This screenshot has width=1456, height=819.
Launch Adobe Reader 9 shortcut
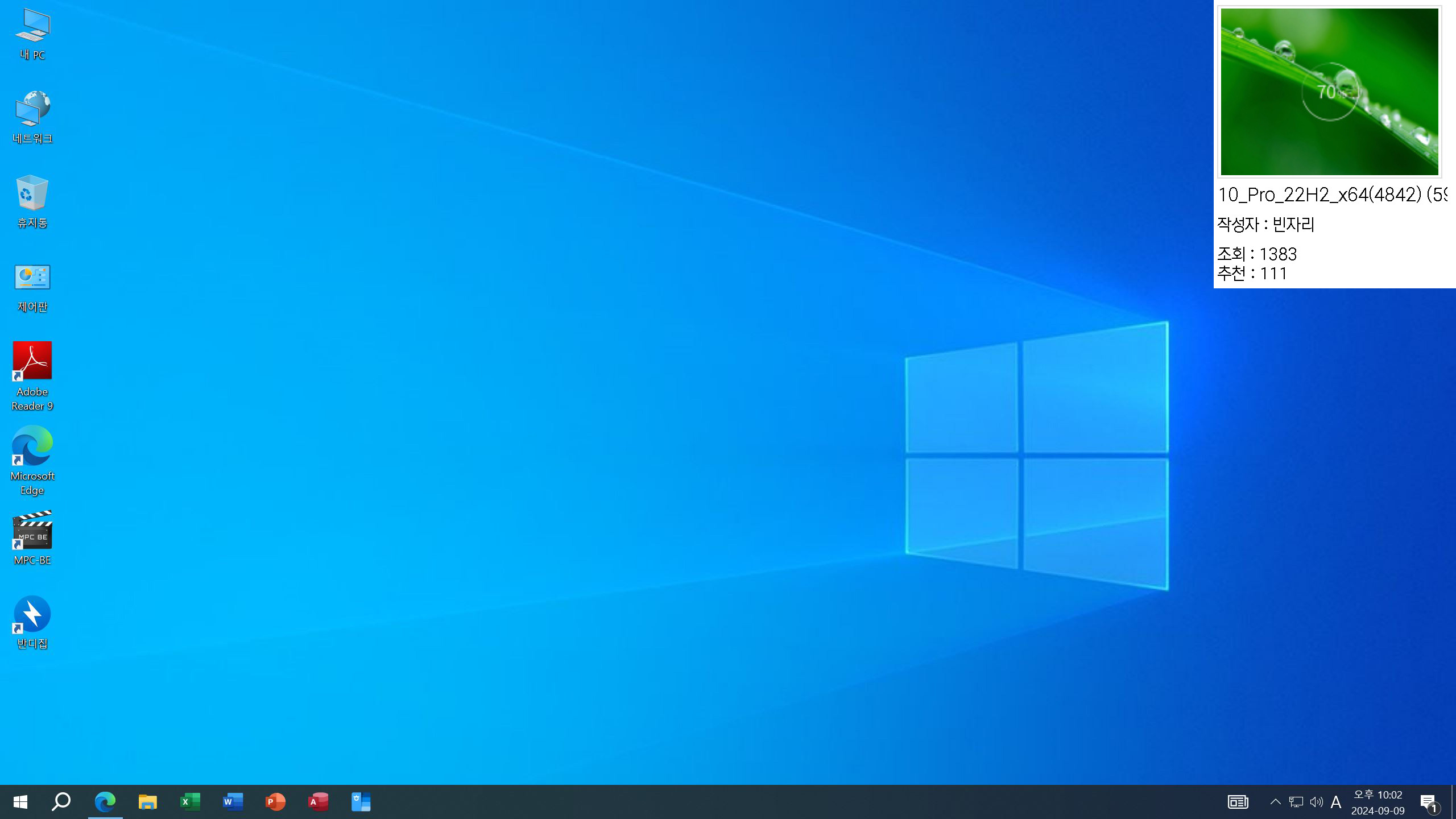(32, 377)
